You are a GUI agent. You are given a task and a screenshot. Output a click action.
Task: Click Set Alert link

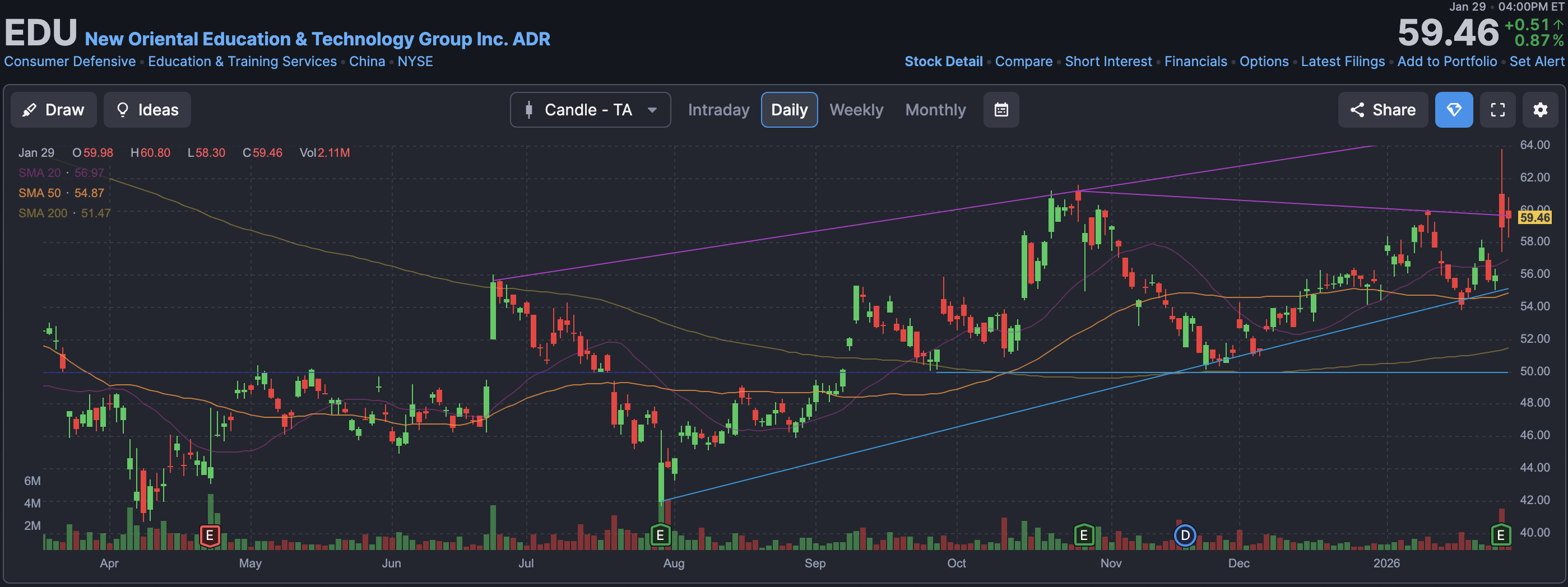click(x=1537, y=62)
